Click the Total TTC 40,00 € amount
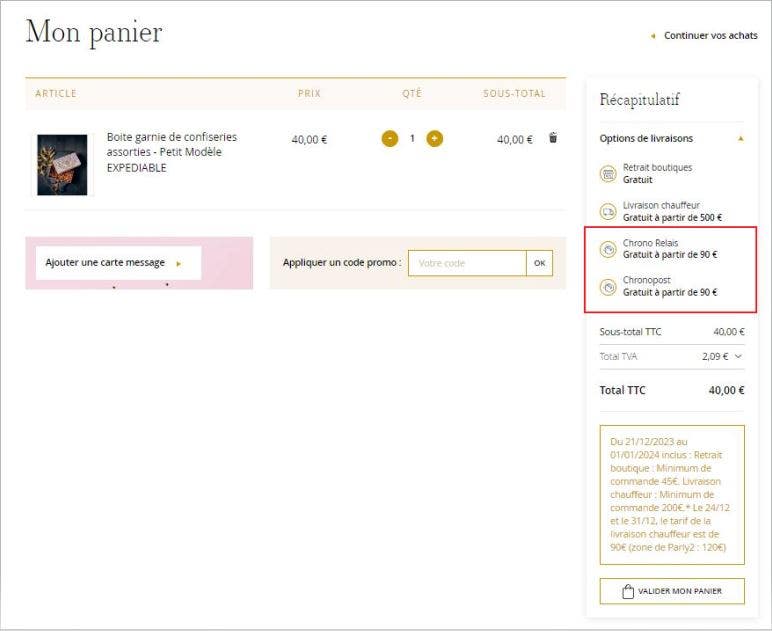The image size is (772, 631). [726, 390]
